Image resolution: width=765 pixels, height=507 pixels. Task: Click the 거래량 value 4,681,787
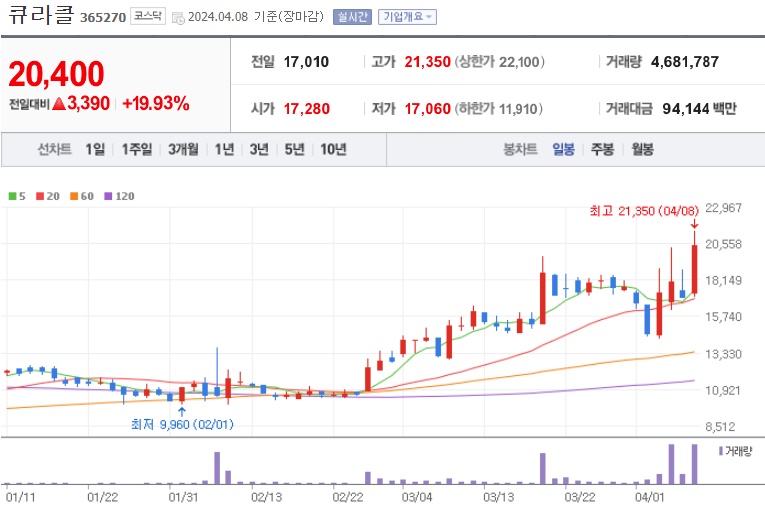click(685, 62)
